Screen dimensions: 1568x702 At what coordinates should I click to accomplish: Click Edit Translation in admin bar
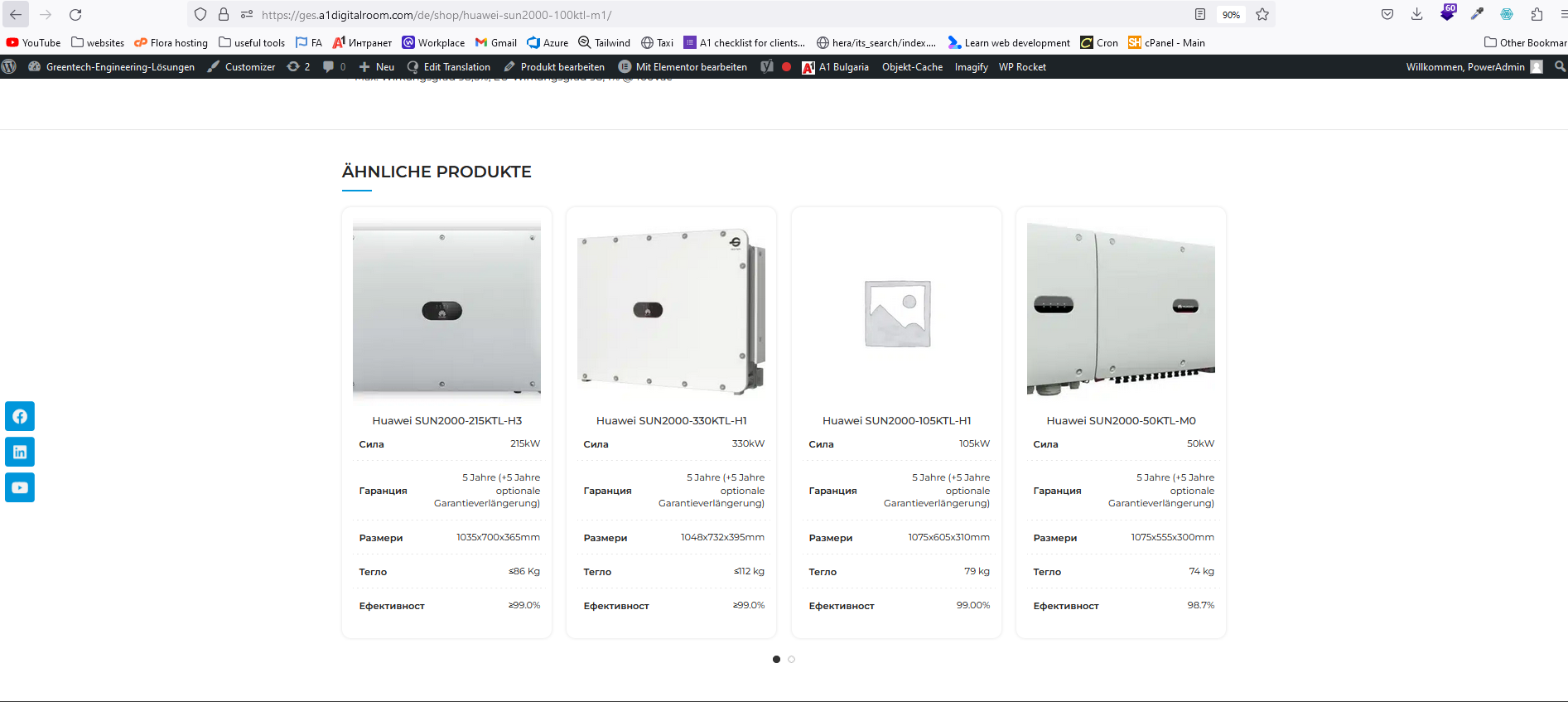tap(449, 66)
